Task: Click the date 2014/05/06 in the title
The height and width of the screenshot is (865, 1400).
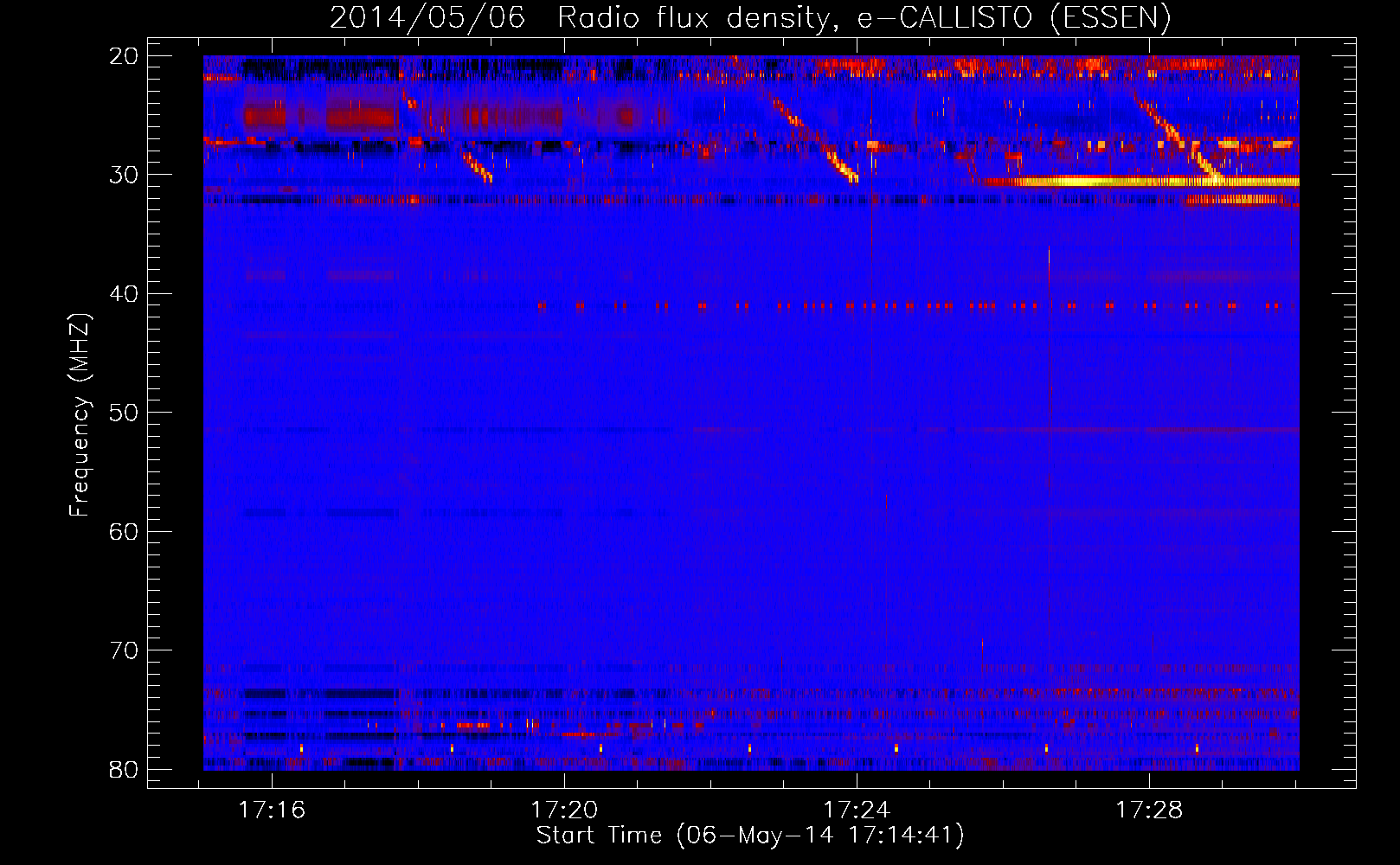Action: tap(427, 18)
